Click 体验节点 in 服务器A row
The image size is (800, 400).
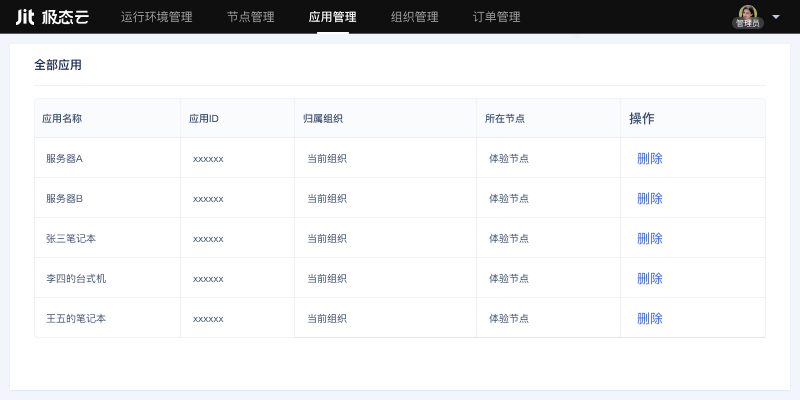click(509, 159)
